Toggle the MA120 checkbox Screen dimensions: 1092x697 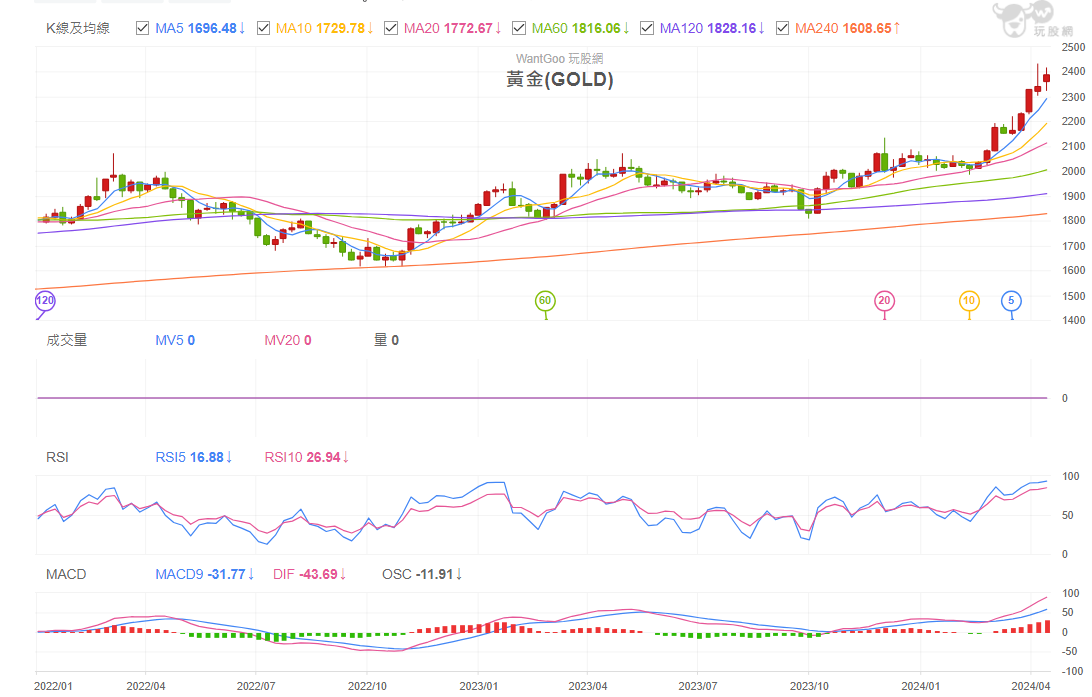coord(647,29)
